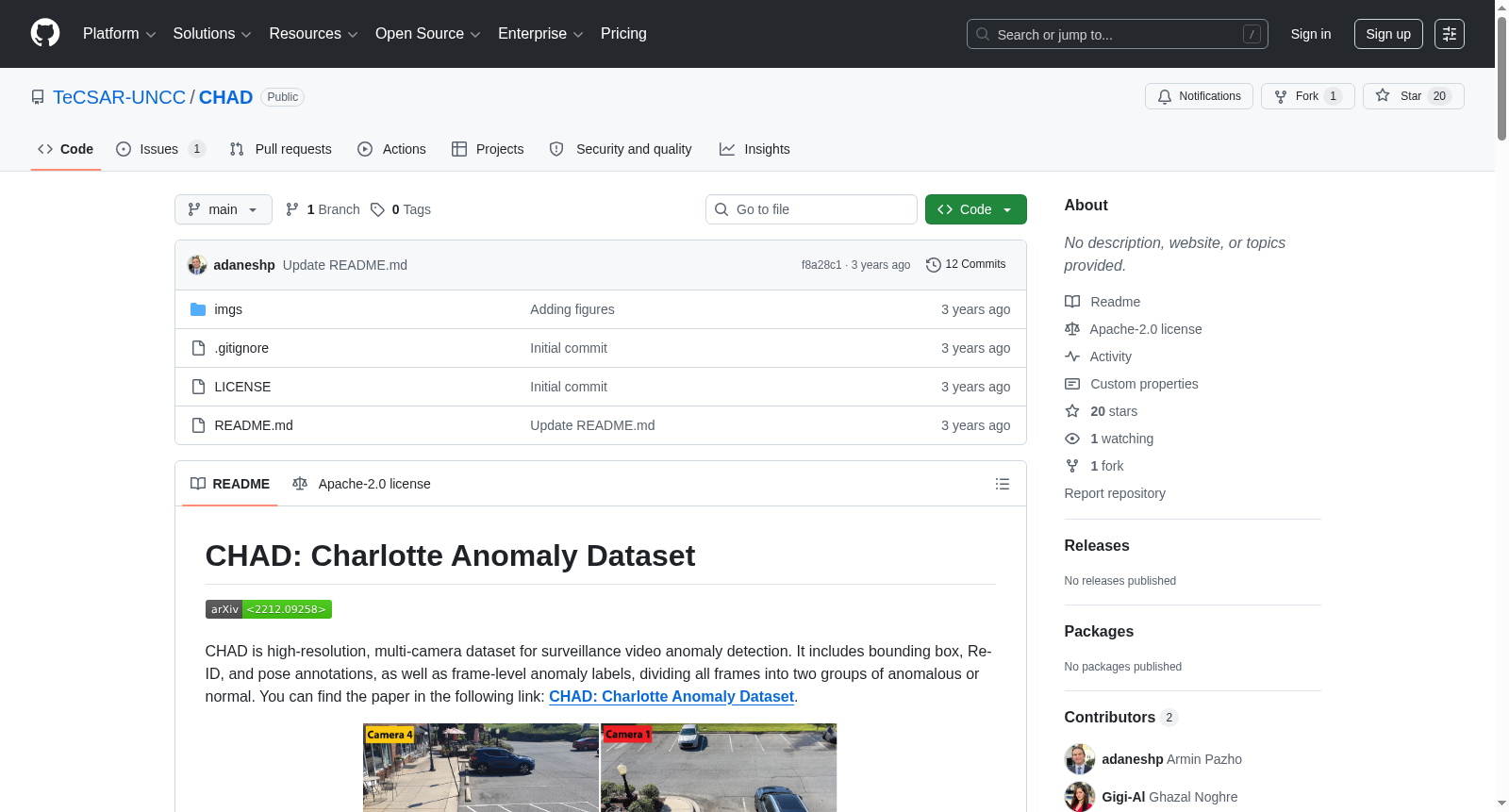Open the command palette icon in header

[1450, 34]
